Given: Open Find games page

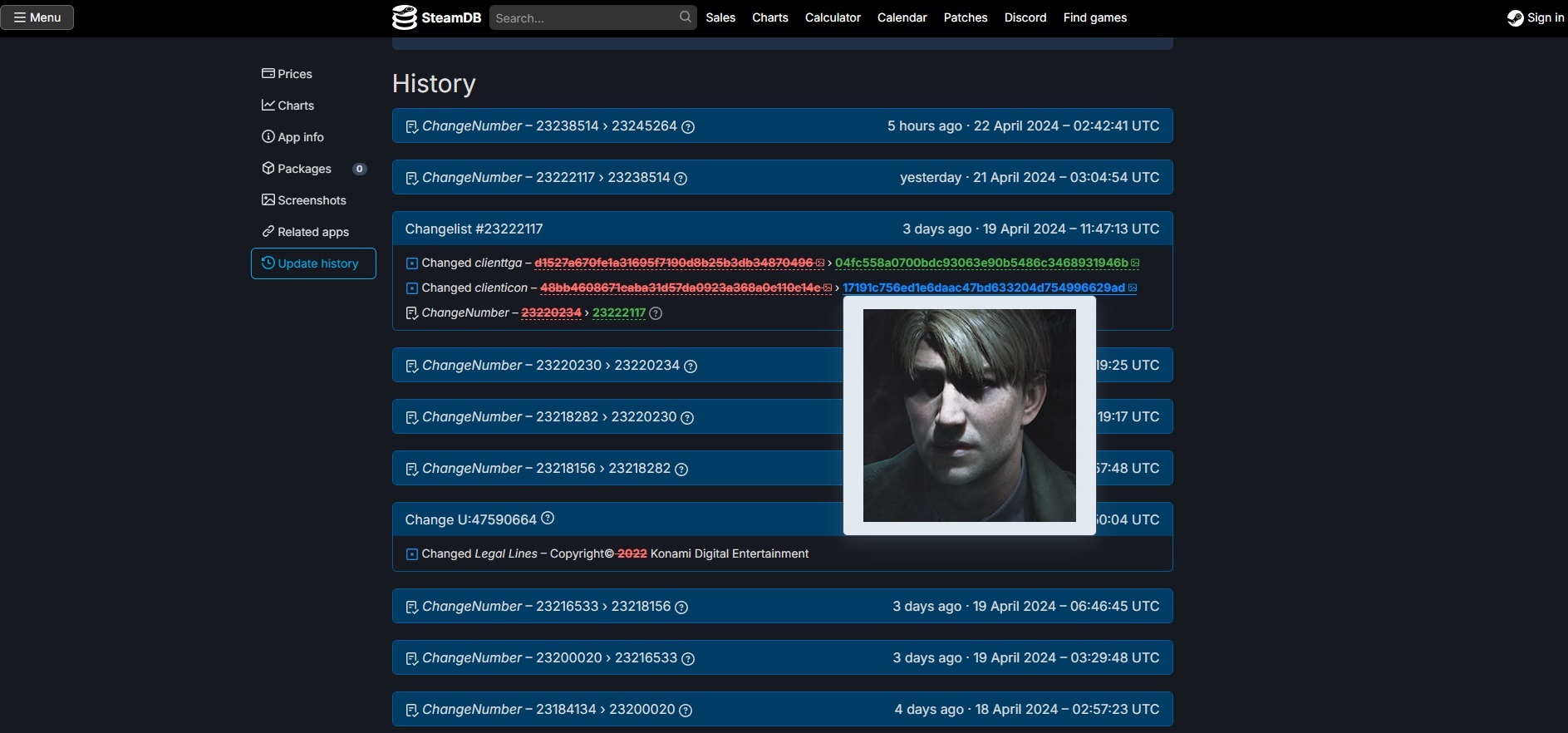Looking at the screenshot, I should tap(1095, 17).
